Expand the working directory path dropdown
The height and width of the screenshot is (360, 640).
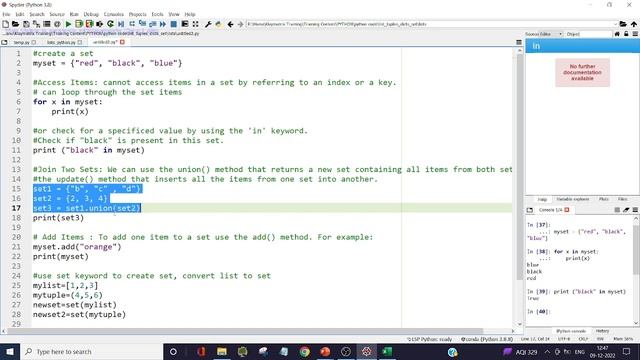pos(615,24)
